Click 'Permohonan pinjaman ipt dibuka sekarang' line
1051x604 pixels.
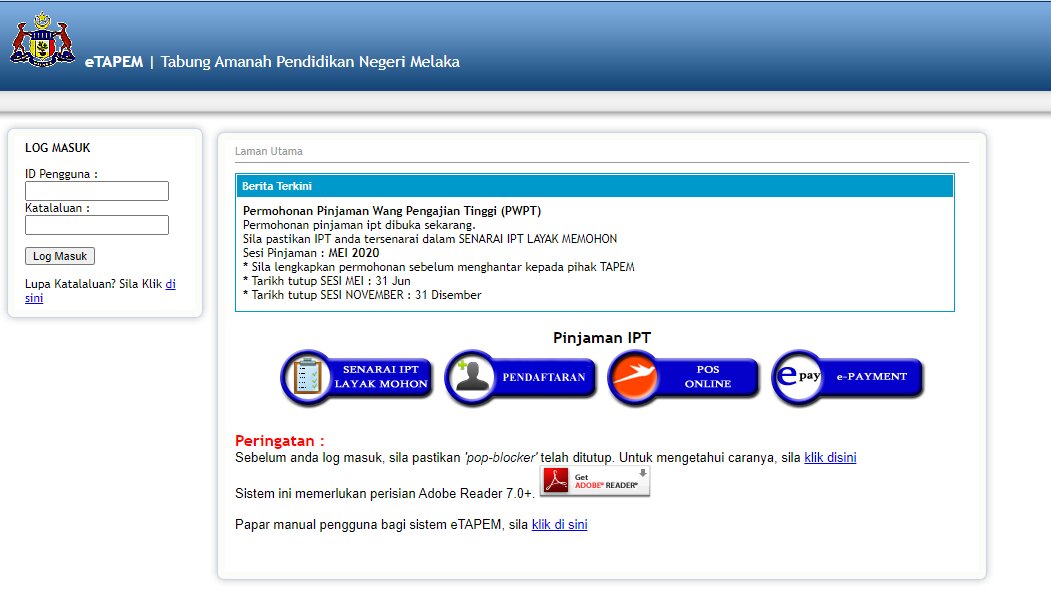359,225
